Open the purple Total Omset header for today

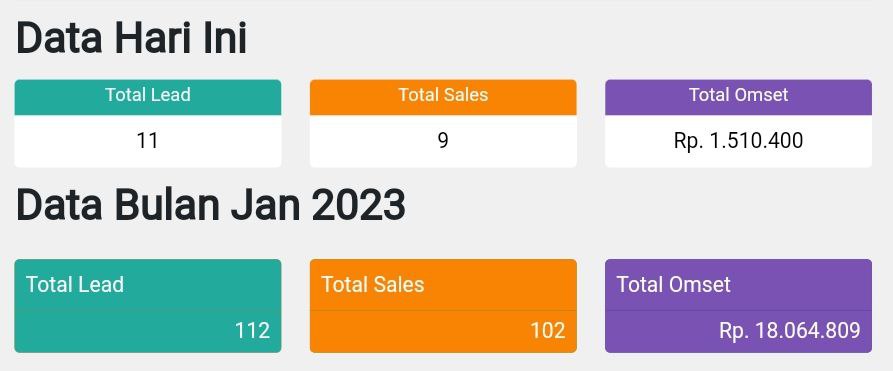pos(739,97)
